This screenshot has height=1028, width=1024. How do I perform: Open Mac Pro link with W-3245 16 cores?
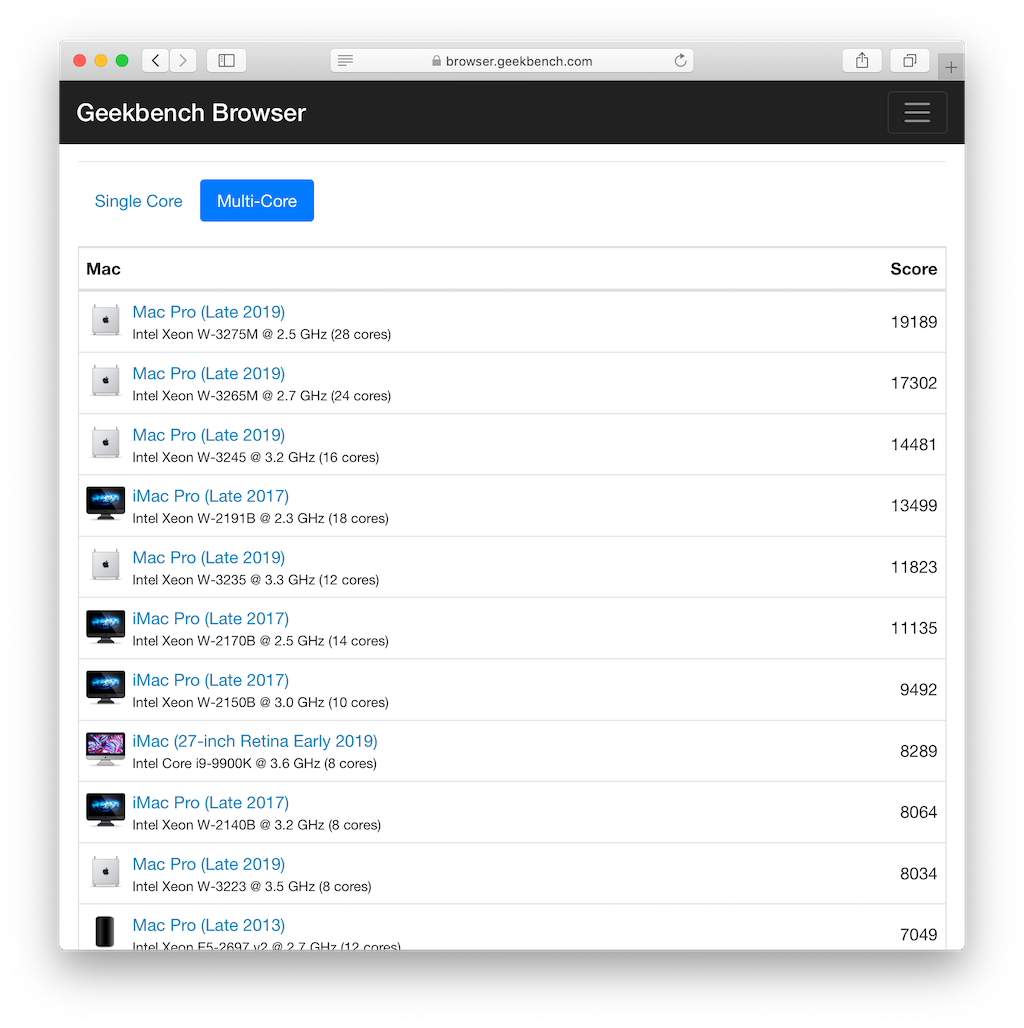coord(208,435)
